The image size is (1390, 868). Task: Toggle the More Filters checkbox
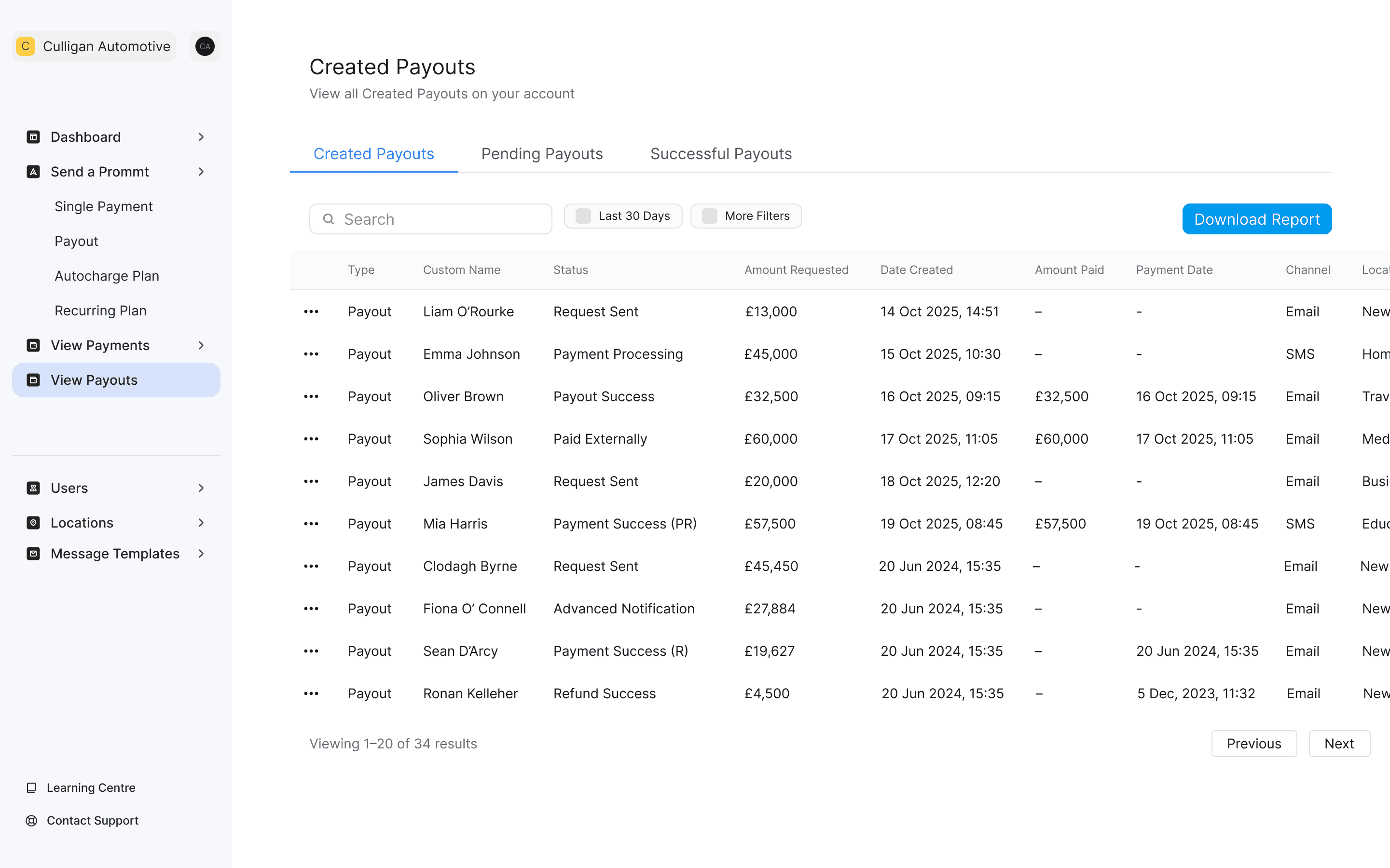[x=709, y=216]
